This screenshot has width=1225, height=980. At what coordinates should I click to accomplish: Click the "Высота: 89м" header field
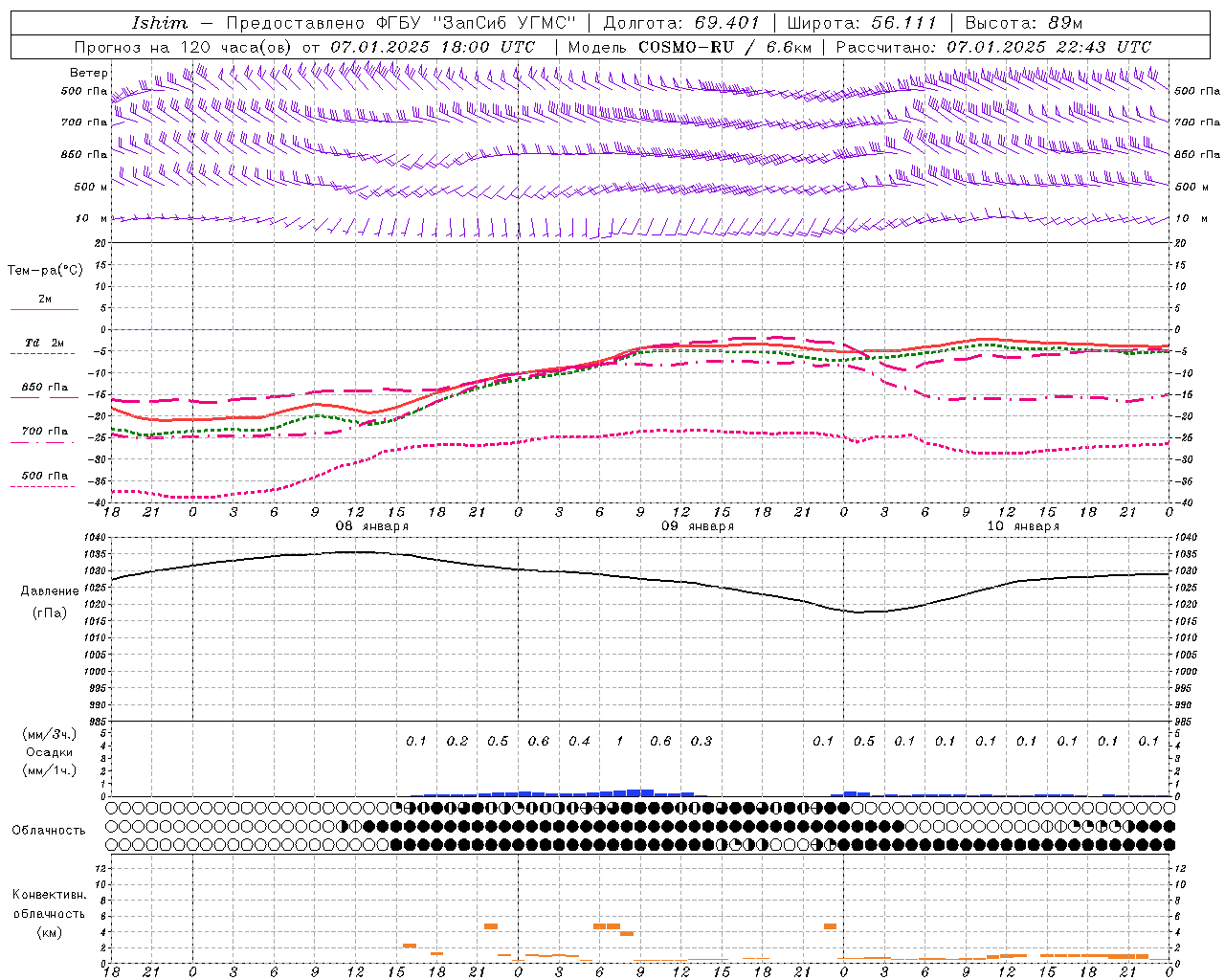[x=1023, y=23]
